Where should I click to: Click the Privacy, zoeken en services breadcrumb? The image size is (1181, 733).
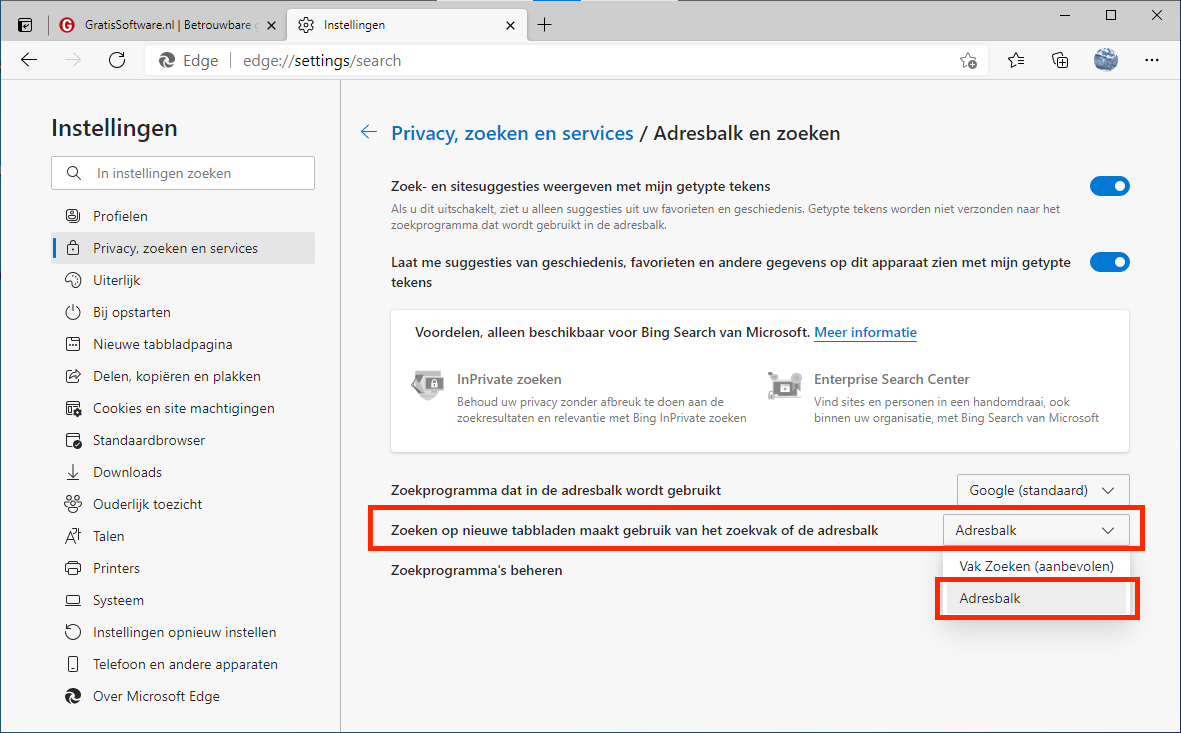[x=512, y=133]
